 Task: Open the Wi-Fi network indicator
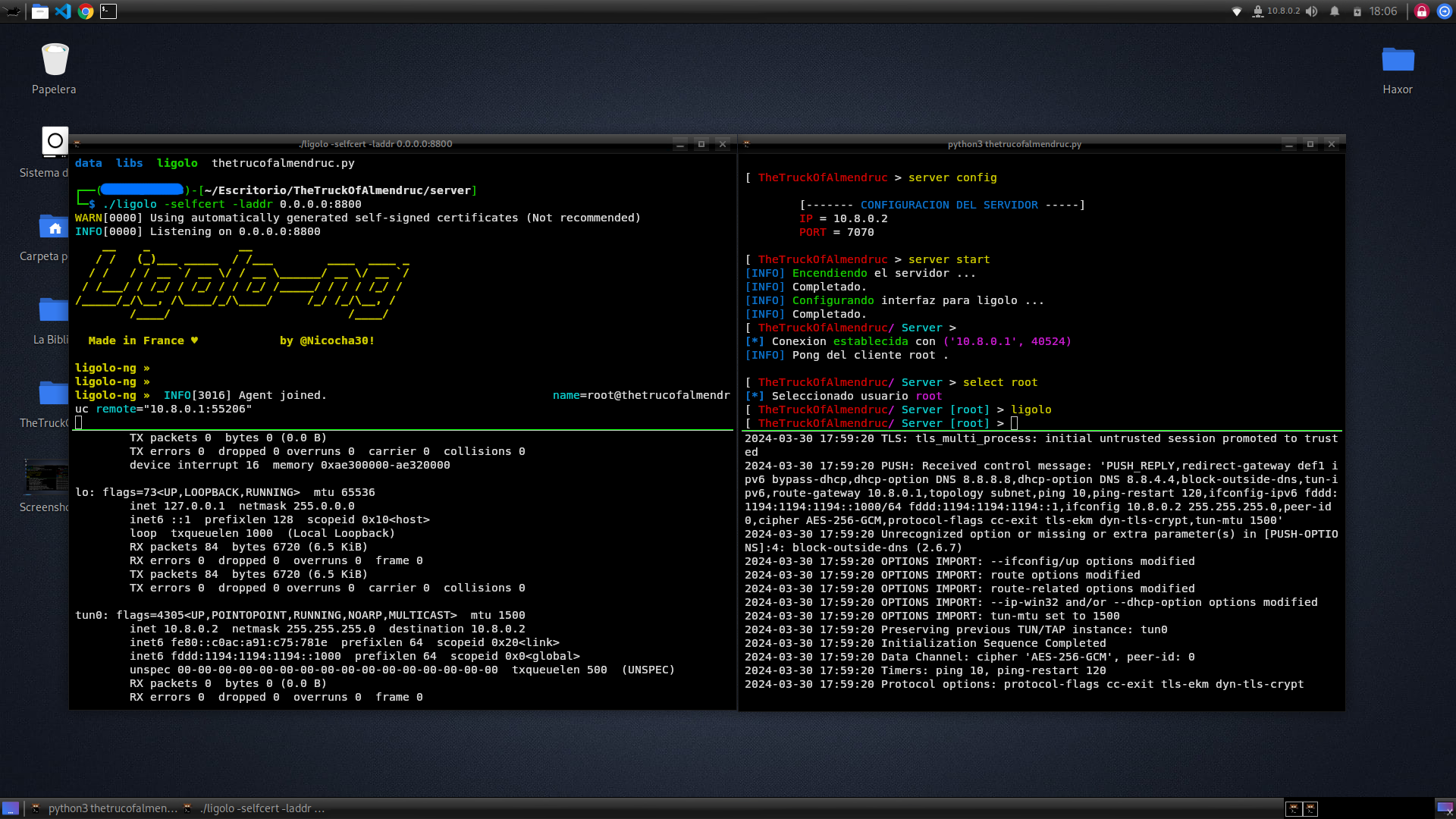(1237, 11)
